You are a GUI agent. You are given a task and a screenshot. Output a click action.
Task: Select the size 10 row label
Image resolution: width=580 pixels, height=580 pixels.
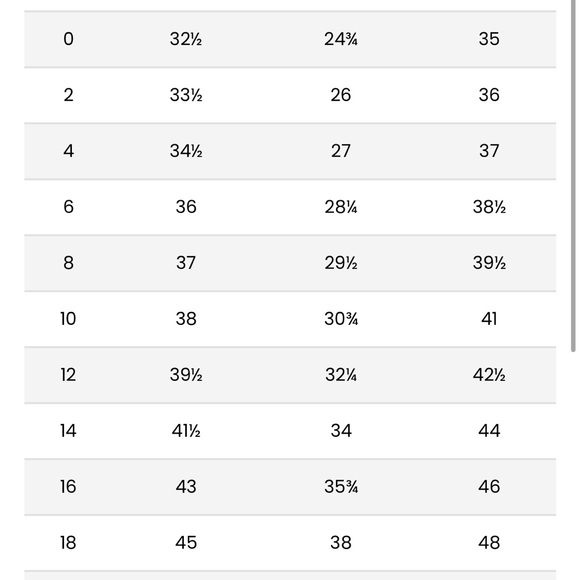pyautogui.click(x=68, y=319)
